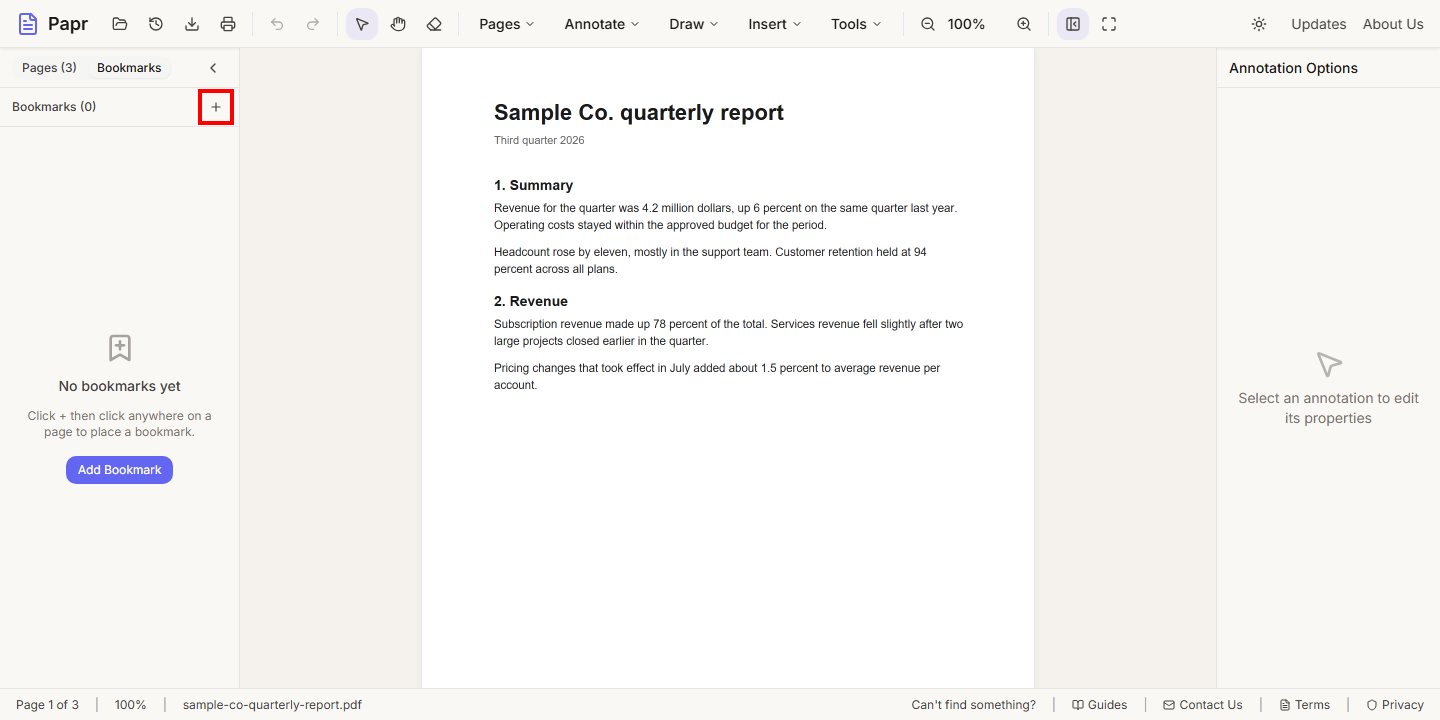The width and height of the screenshot is (1440, 720).
Task: Open the Insert menu
Action: [774, 24]
